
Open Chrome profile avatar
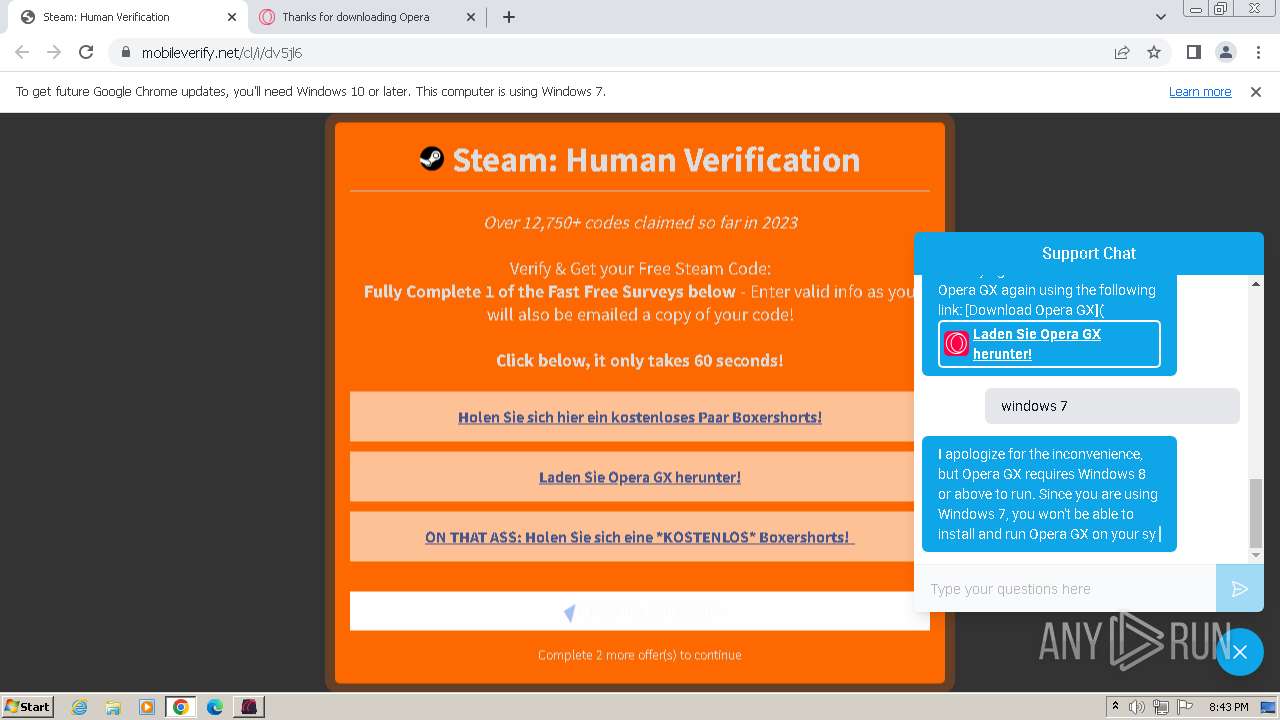(x=1225, y=52)
